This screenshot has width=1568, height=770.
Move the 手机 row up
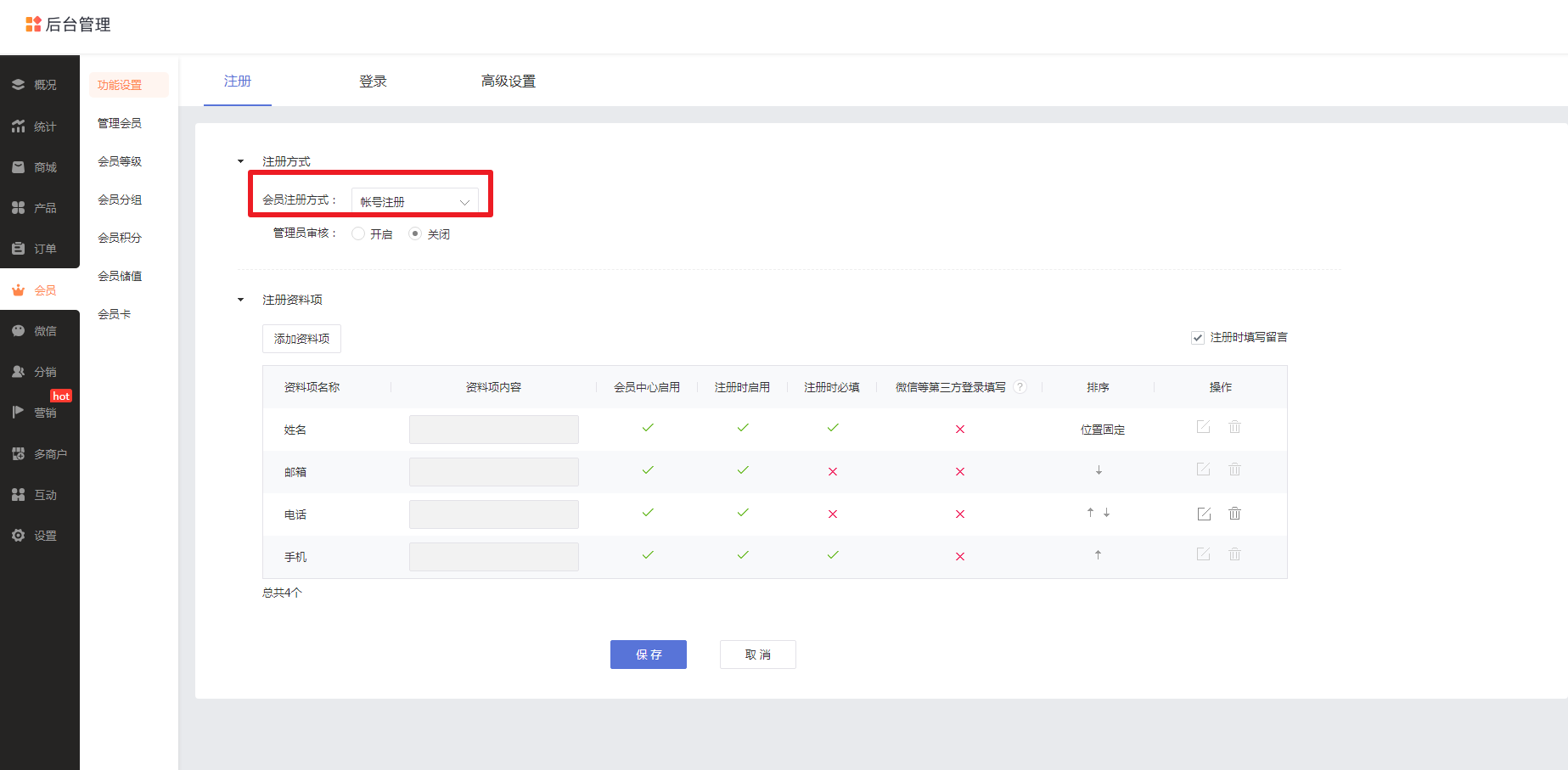coord(1098,555)
